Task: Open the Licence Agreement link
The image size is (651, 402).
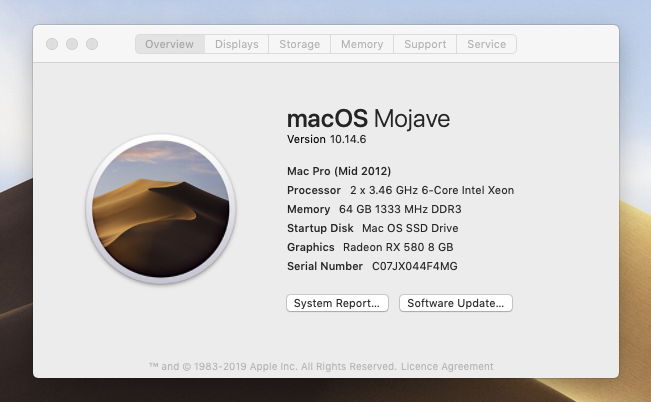Action: (447, 366)
